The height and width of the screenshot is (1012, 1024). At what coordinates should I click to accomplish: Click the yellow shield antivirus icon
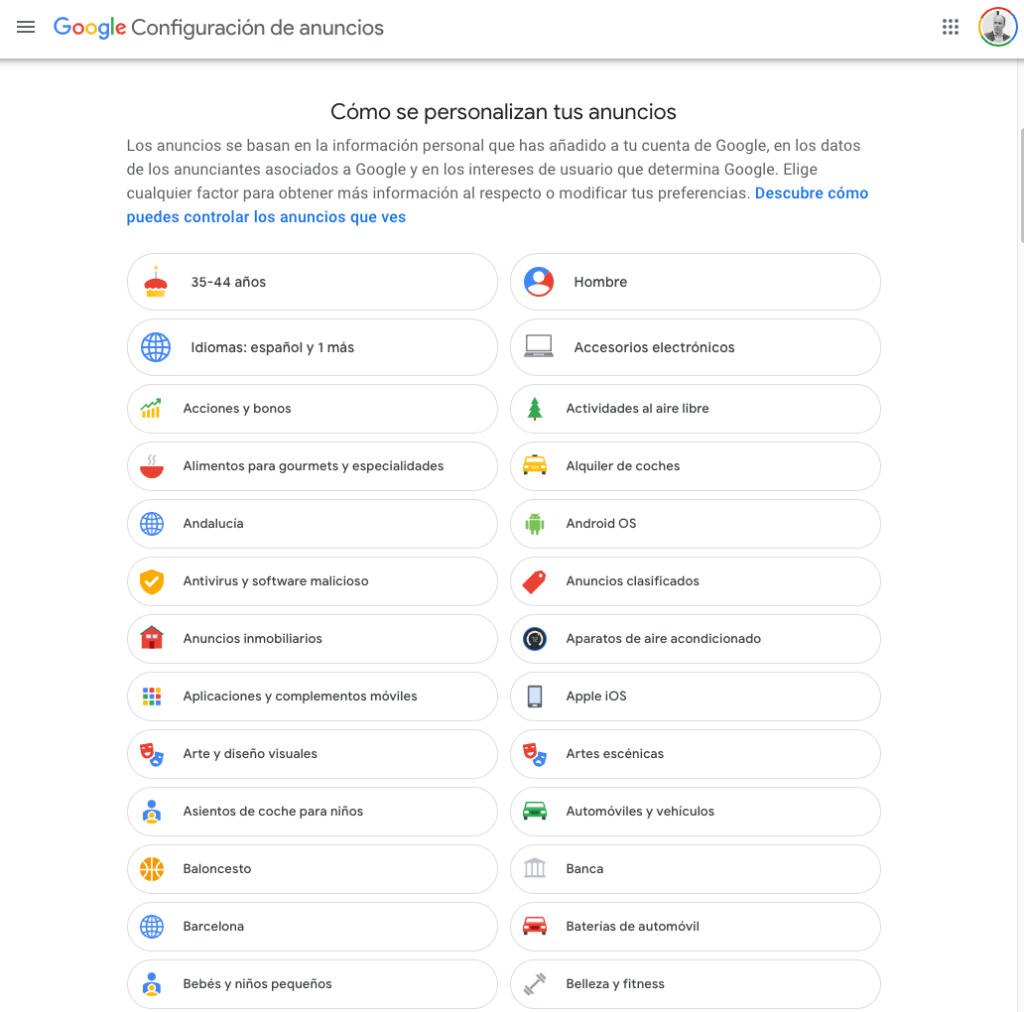[x=152, y=581]
